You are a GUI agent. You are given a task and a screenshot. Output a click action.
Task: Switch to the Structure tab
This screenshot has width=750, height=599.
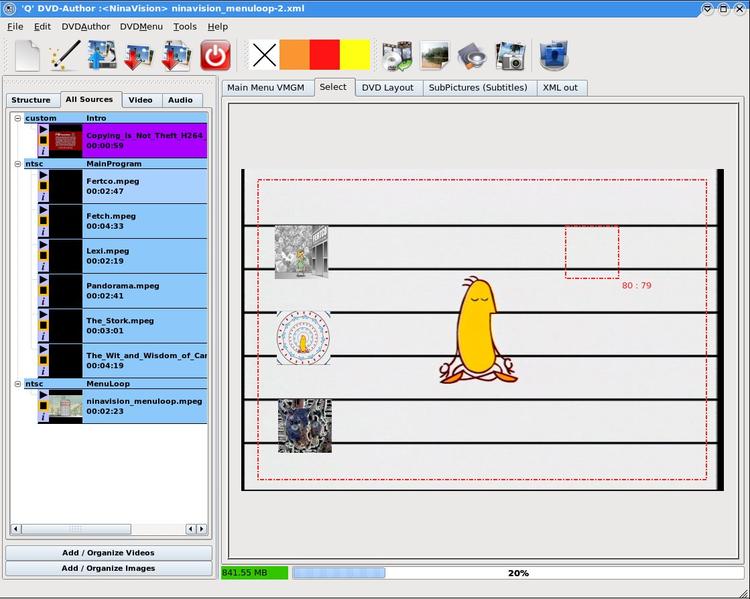pos(31,100)
